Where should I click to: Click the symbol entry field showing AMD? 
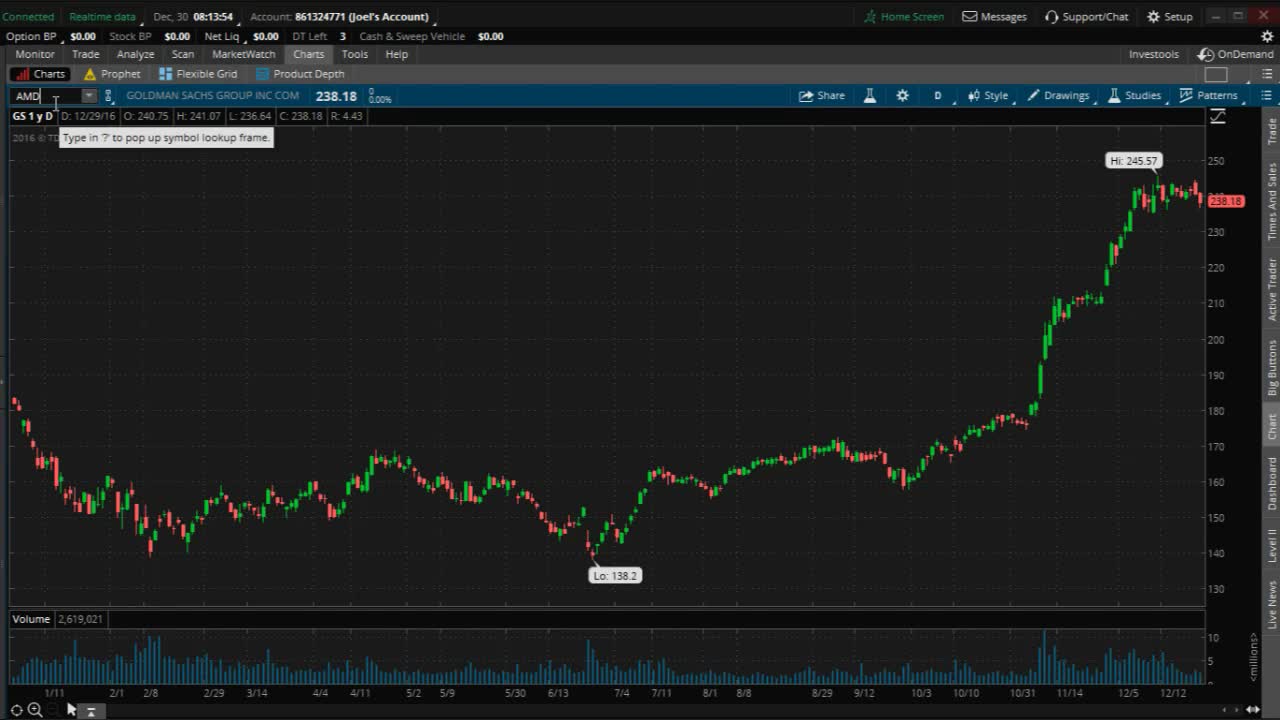coord(46,96)
